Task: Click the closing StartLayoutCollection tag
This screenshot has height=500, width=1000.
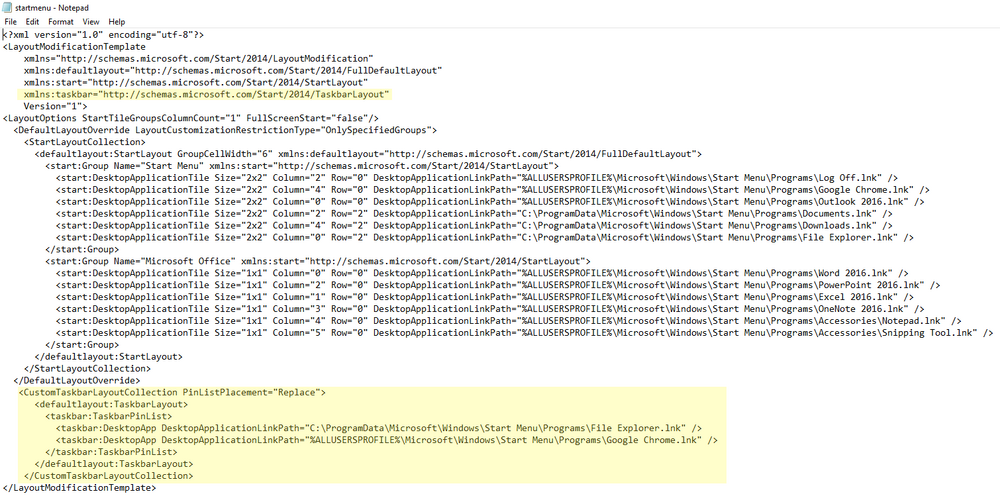Action: point(87,369)
